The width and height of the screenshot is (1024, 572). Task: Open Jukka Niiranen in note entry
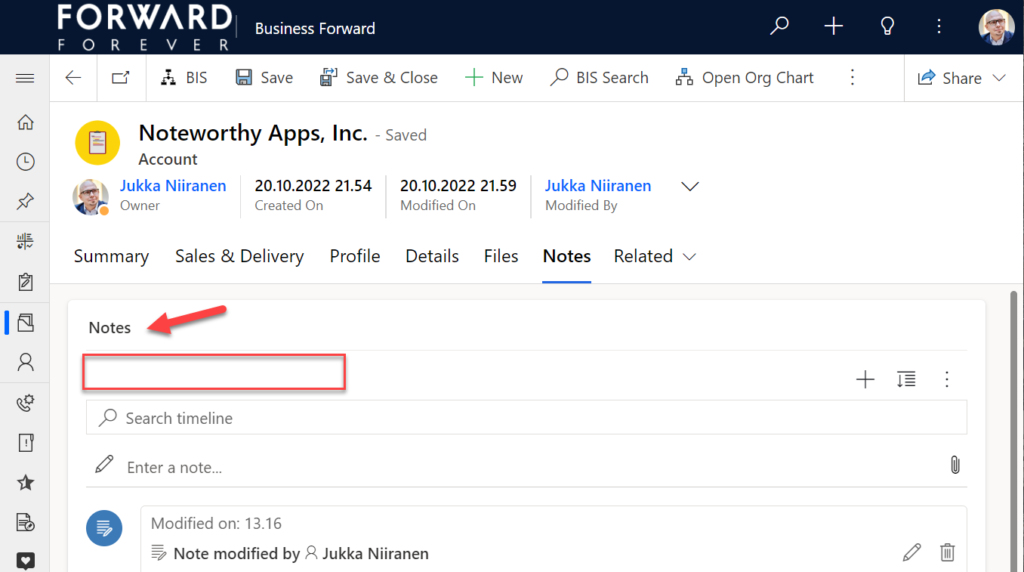(x=376, y=553)
